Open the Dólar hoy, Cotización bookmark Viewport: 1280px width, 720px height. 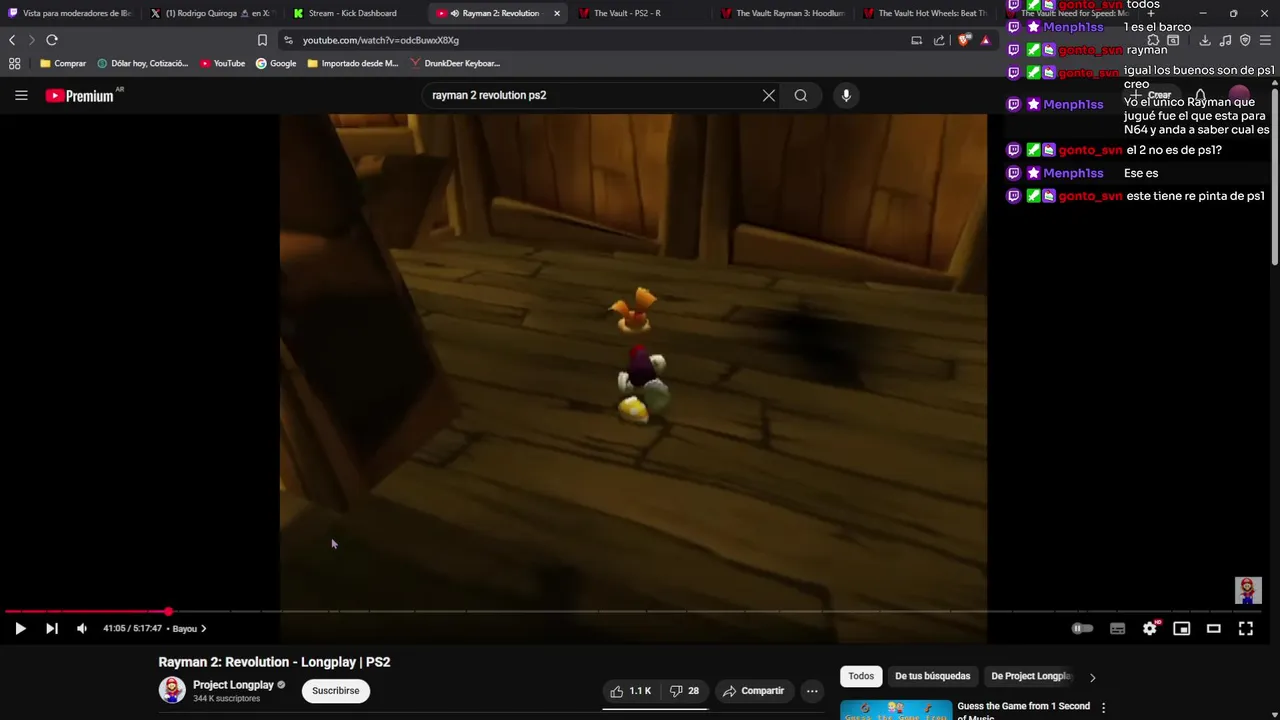(x=143, y=63)
